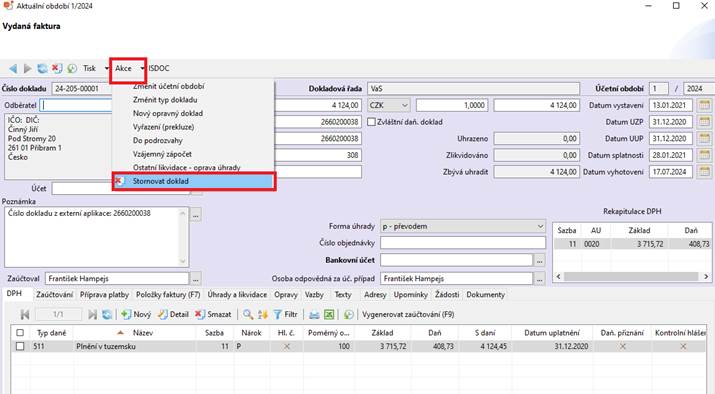
Task: Check the row 511 checkbox
Action: click(x=20, y=347)
